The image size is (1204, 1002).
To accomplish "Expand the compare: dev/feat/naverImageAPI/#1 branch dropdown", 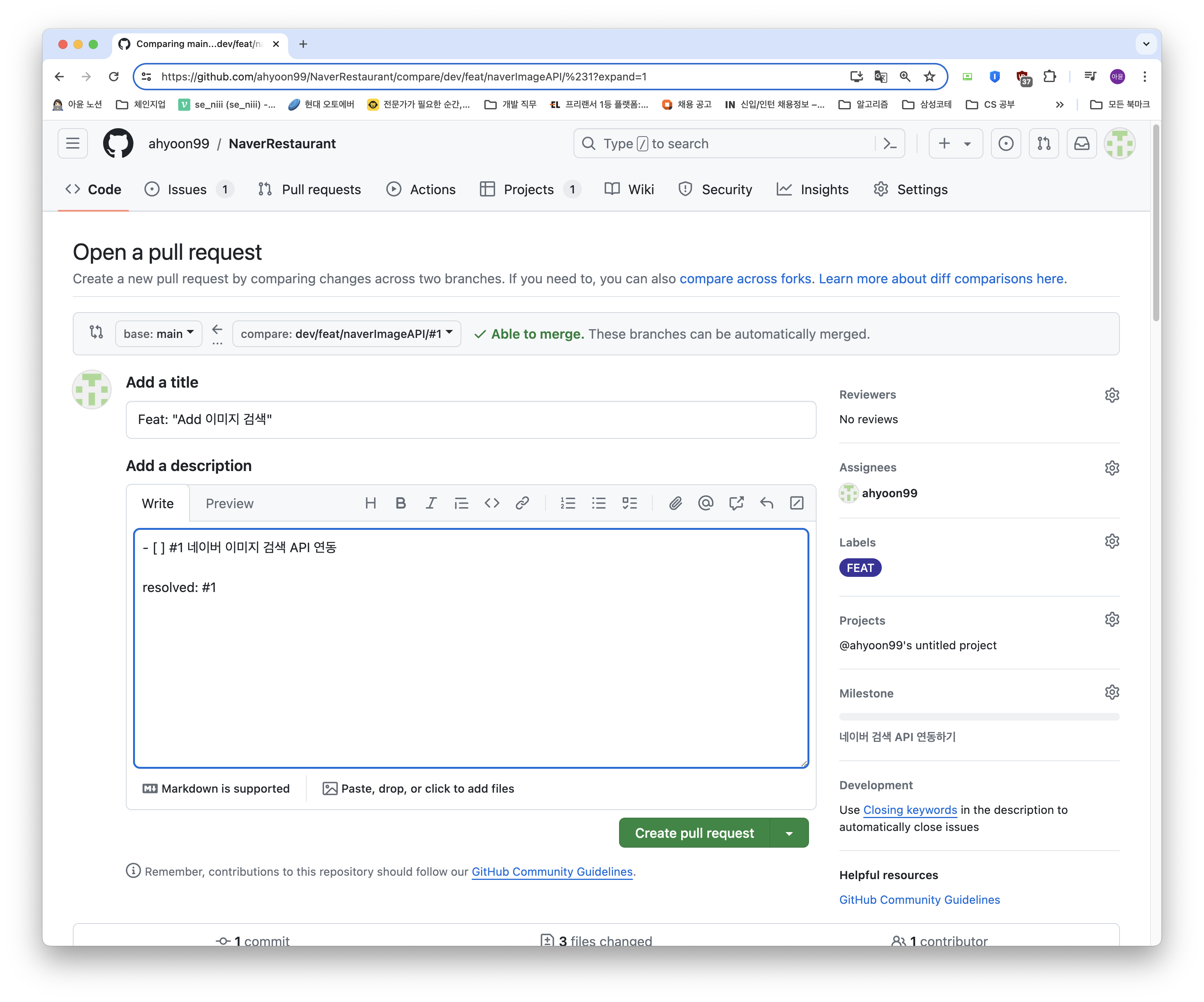I will pos(346,334).
